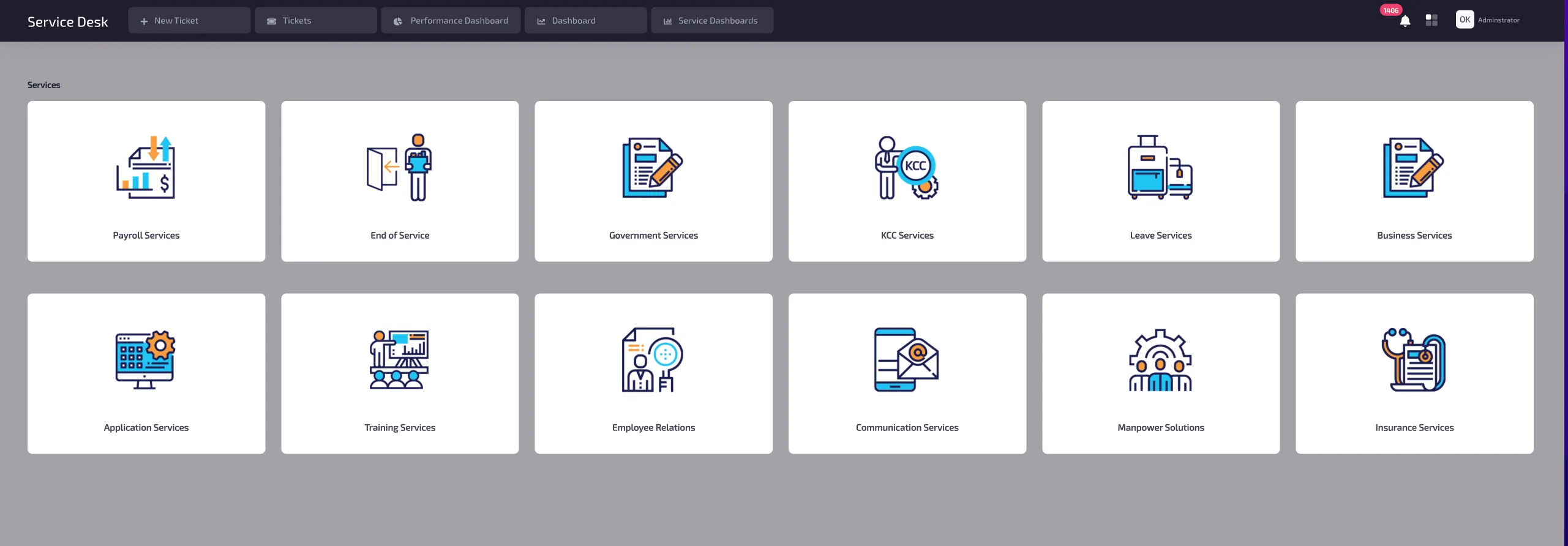Open the apps grid icon

(x=1431, y=20)
